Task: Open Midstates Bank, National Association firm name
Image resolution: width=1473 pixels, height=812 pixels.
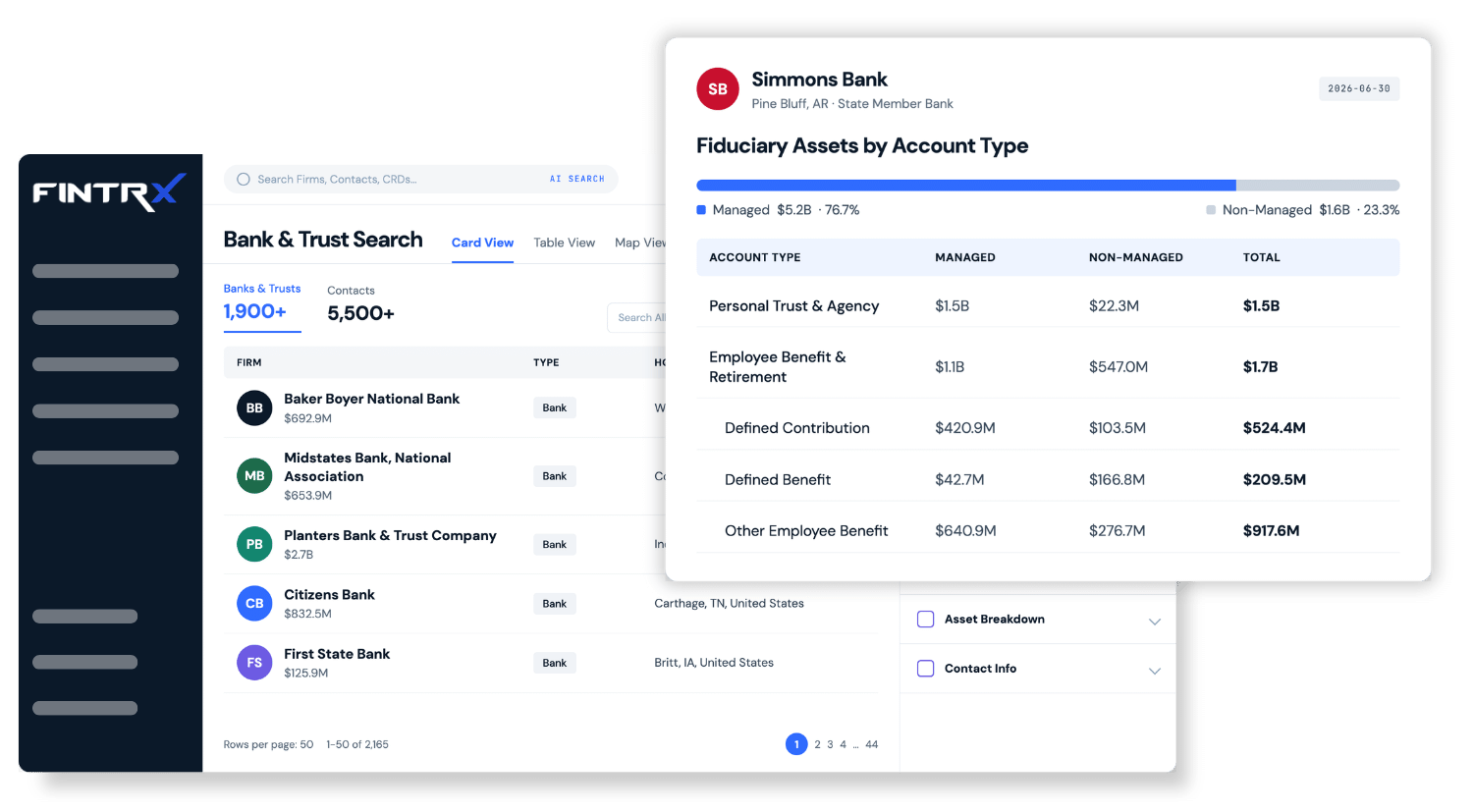Action: [367, 467]
